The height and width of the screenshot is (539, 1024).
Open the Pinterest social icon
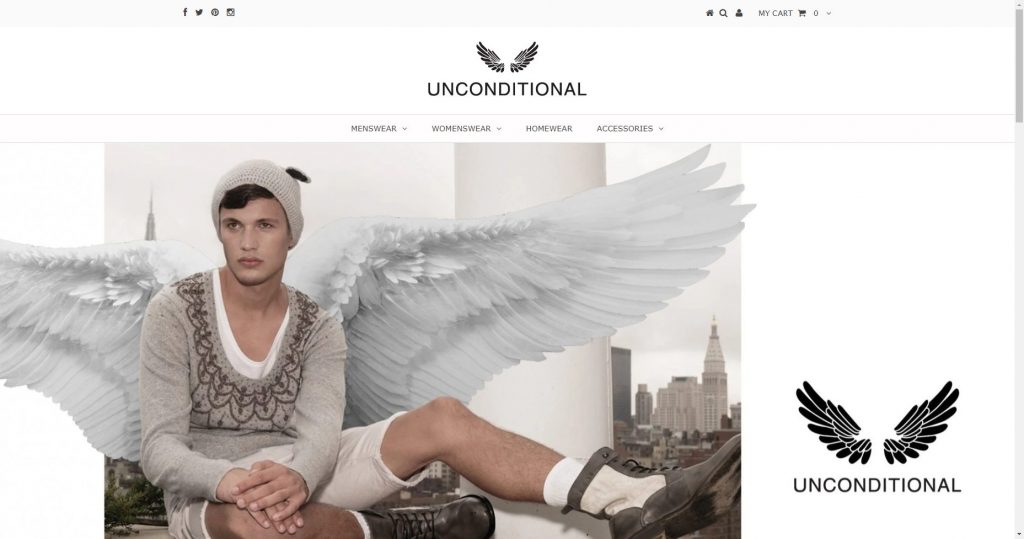click(215, 12)
